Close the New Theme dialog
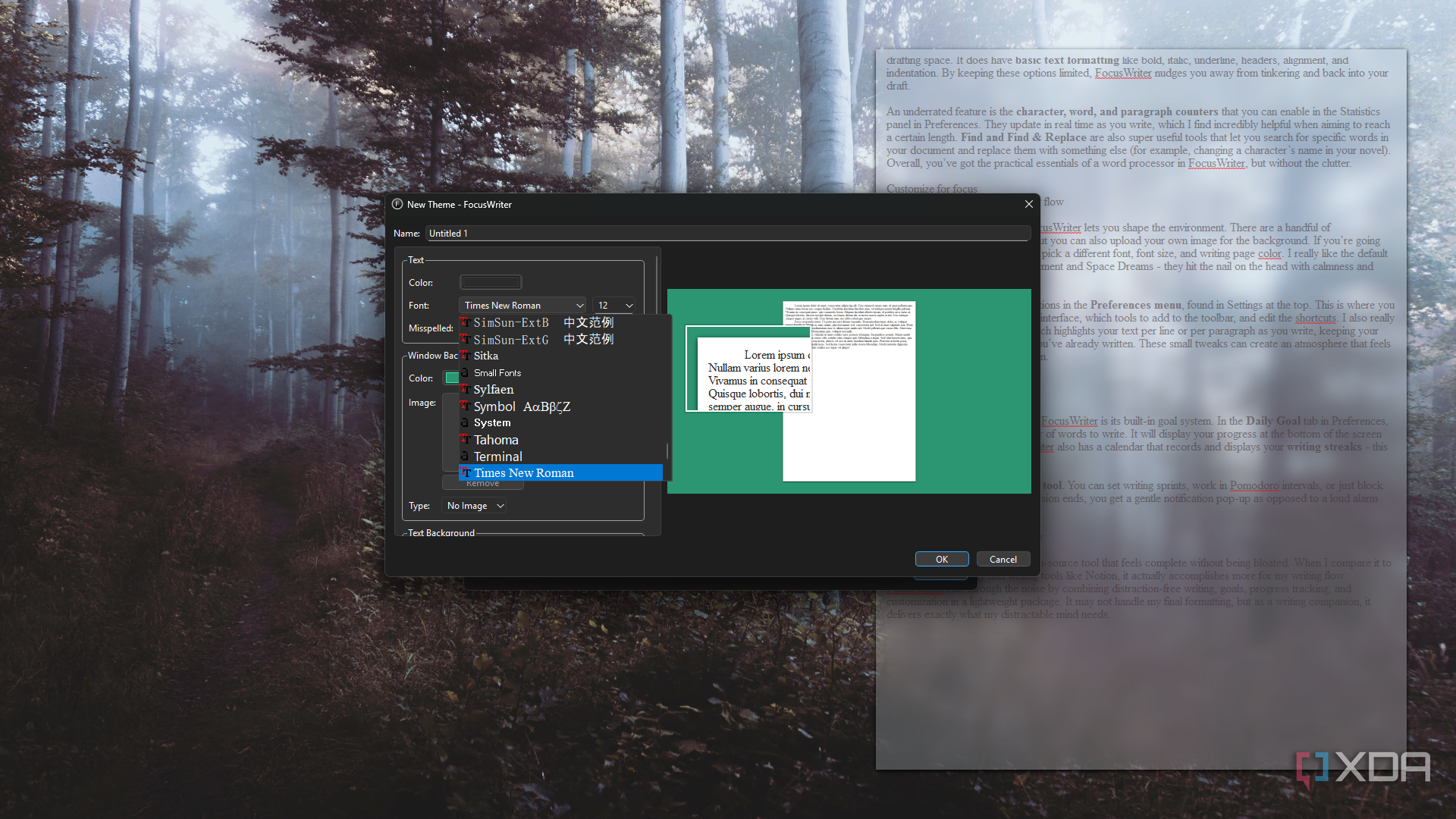Viewport: 1456px width, 819px height. coord(1028,204)
